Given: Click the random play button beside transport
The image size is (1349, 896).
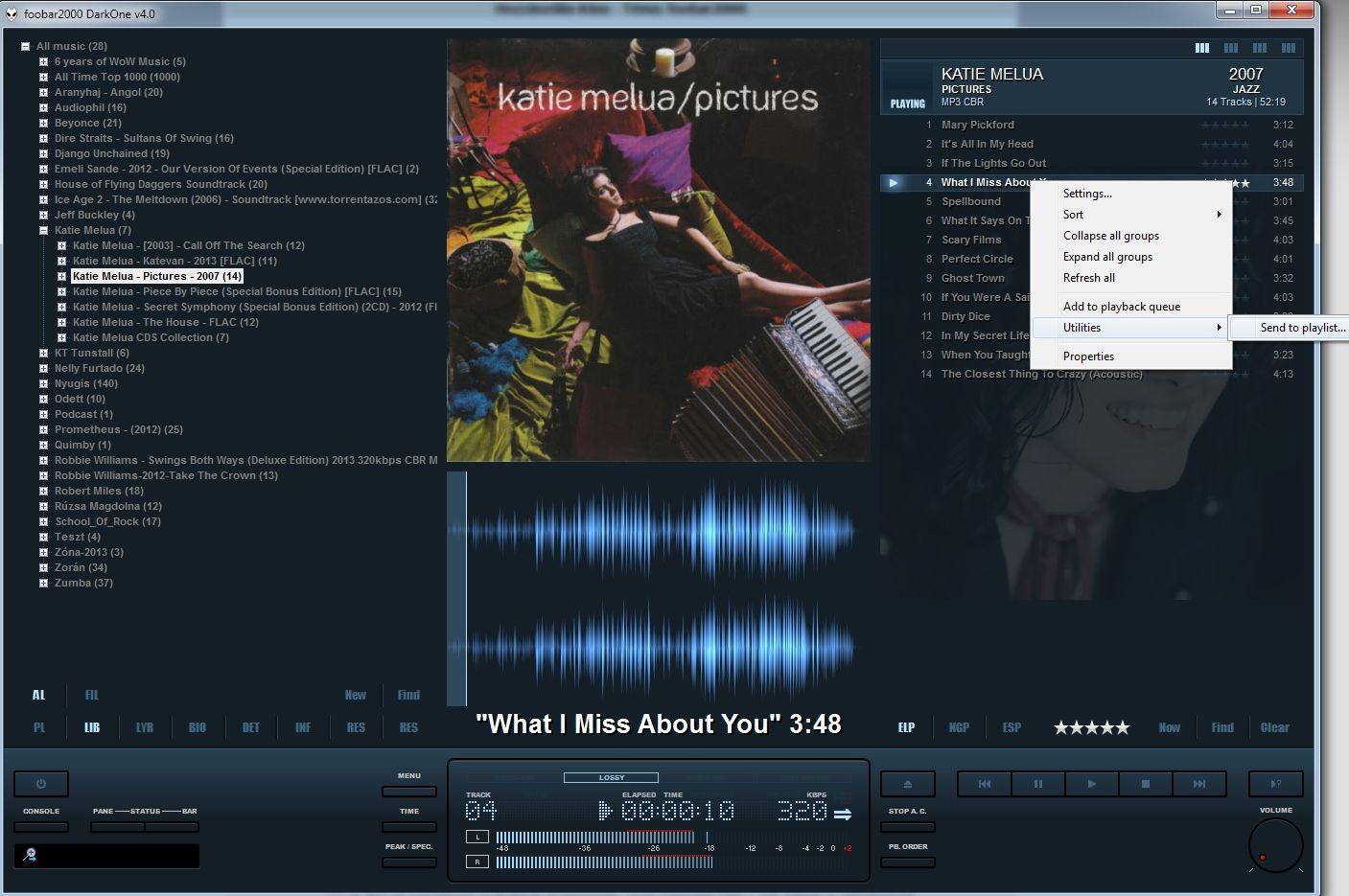Looking at the screenshot, I should click(1275, 784).
